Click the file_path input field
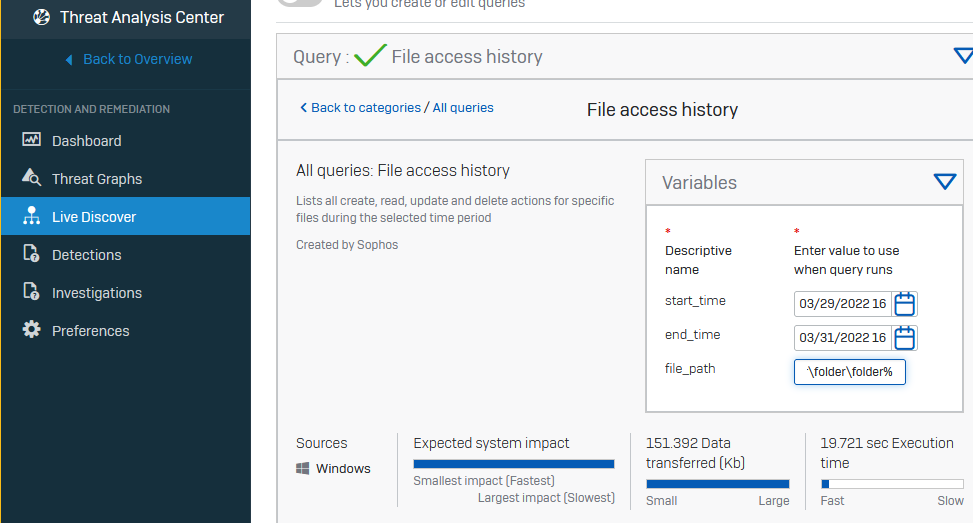The height and width of the screenshot is (523, 973). coord(849,372)
